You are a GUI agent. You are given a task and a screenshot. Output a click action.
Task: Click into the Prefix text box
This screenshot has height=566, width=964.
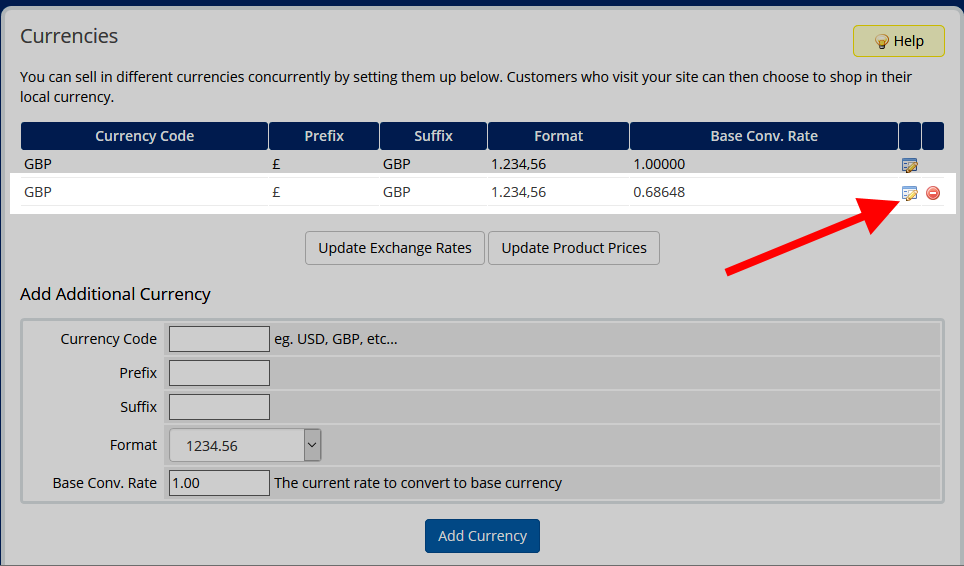point(219,373)
